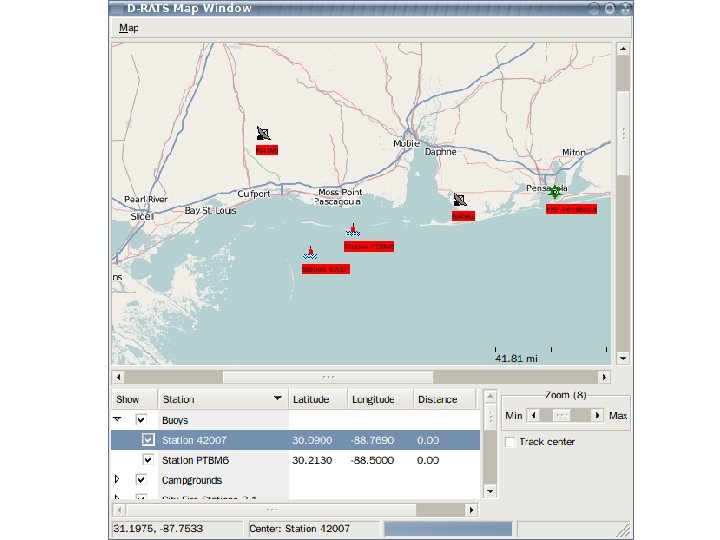Click the Center: Station 42007 status text
Viewport: 720px width, 540px height.
point(299,529)
